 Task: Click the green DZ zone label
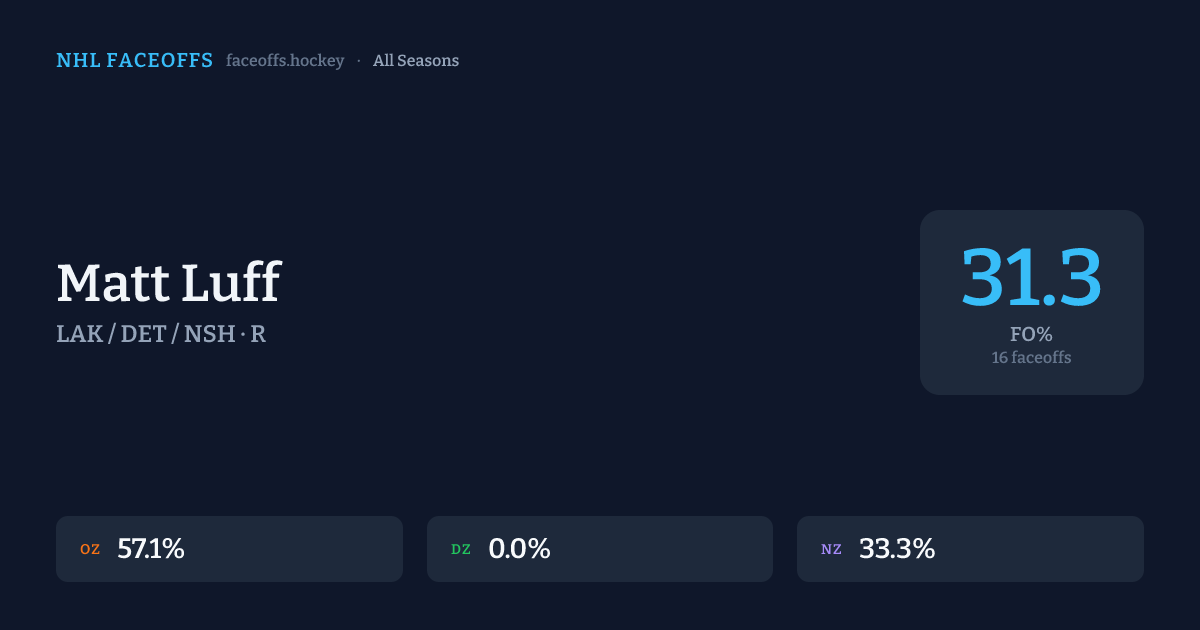point(461,549)
